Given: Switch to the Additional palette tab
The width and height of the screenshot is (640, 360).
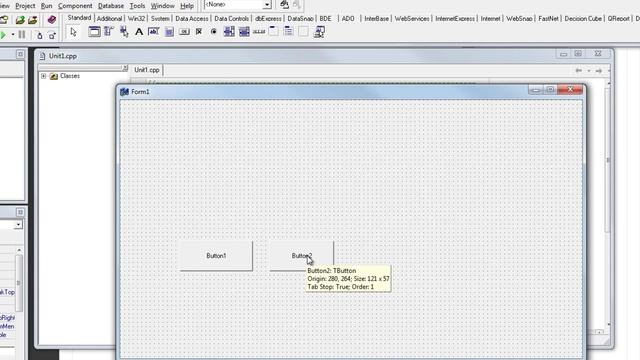Looking at the screenshot, I should click(109, 19).
